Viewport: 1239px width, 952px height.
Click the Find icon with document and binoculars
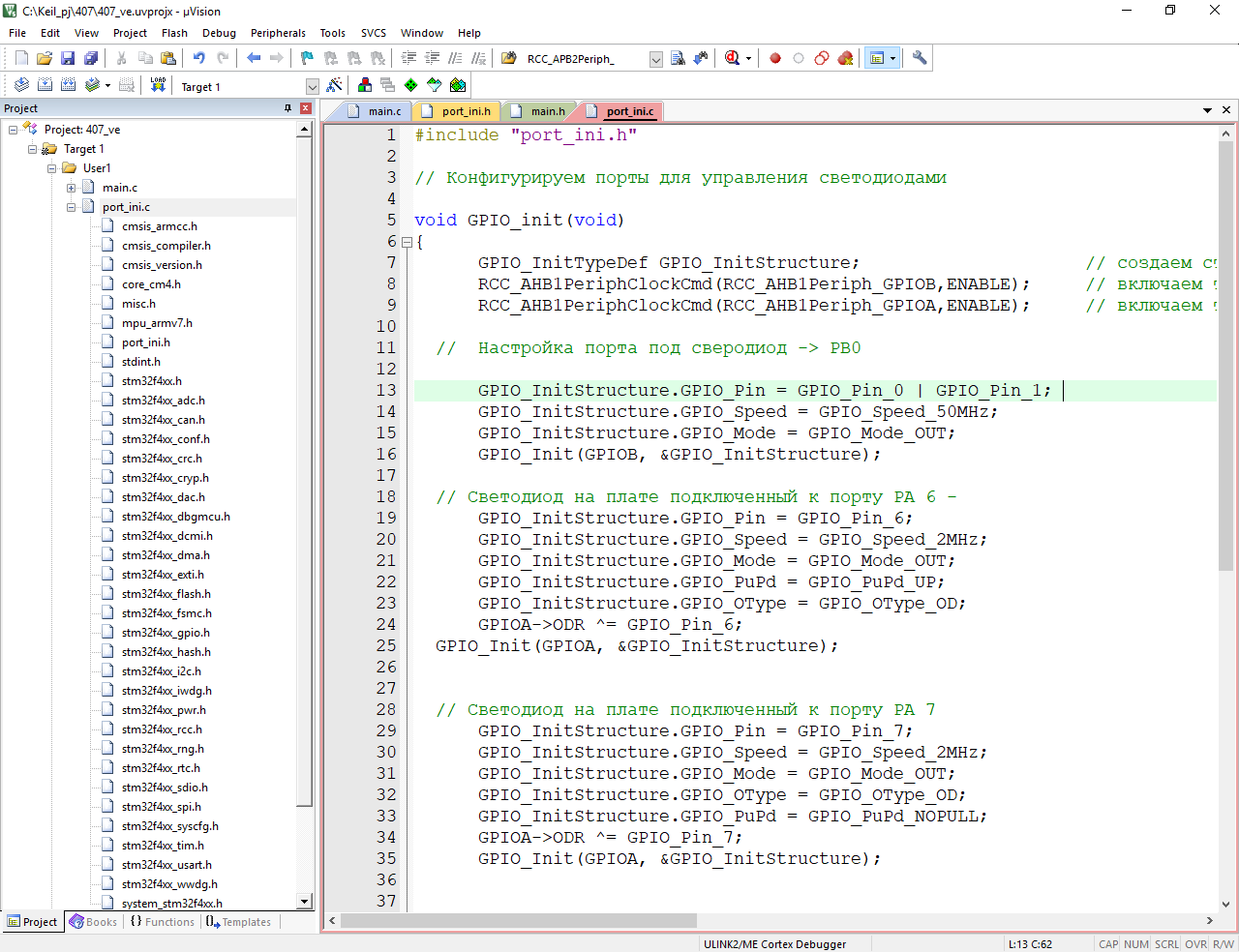(x=678, y=58)
